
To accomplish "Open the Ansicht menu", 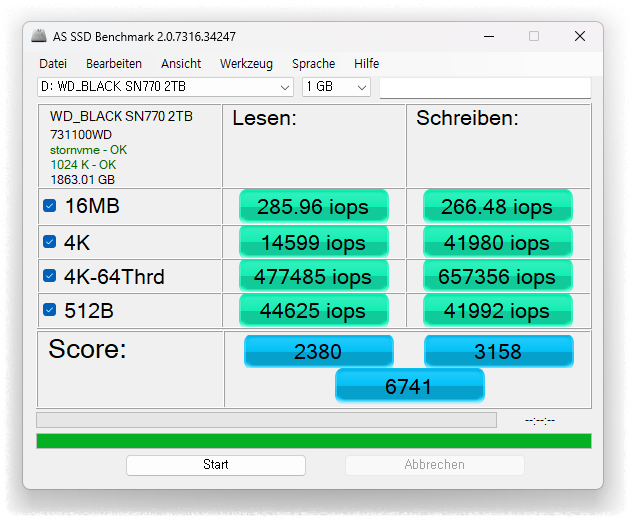I will 181,64.
